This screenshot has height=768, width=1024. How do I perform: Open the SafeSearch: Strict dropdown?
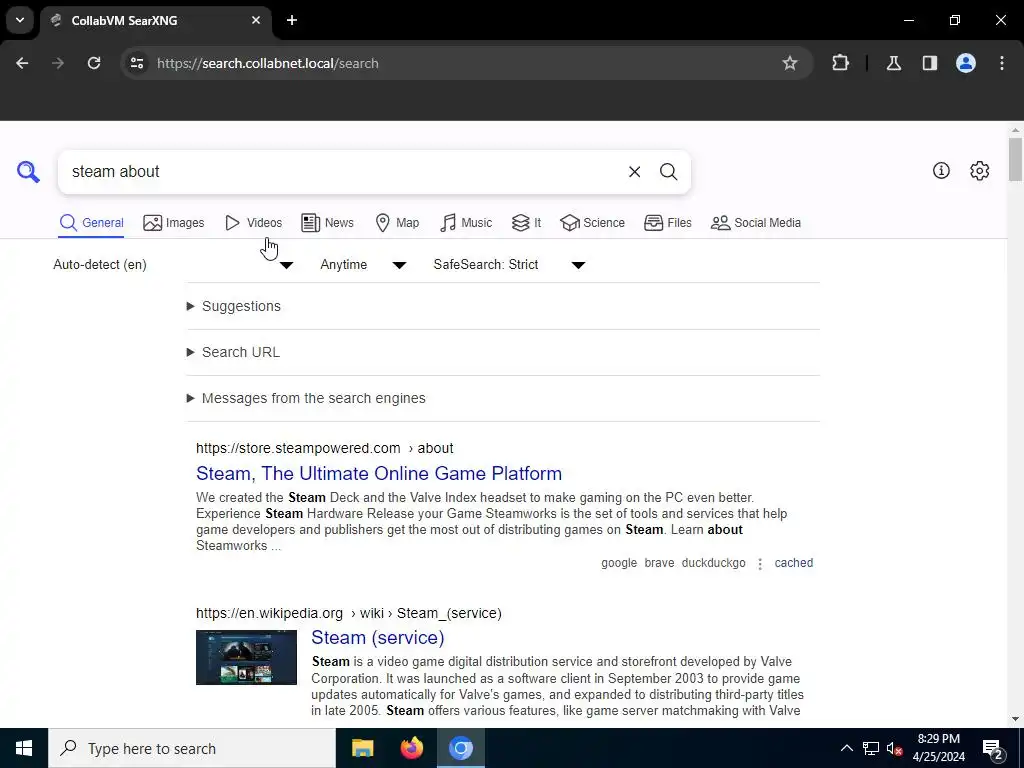509,264
